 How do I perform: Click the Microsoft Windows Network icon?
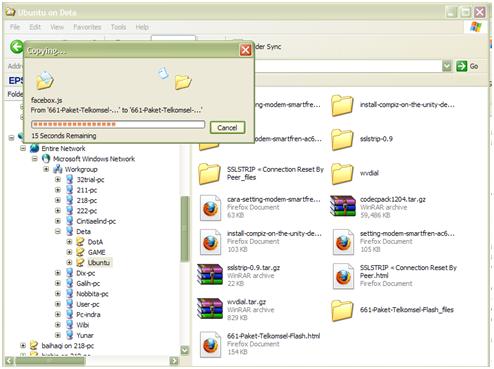coord(46,159)
